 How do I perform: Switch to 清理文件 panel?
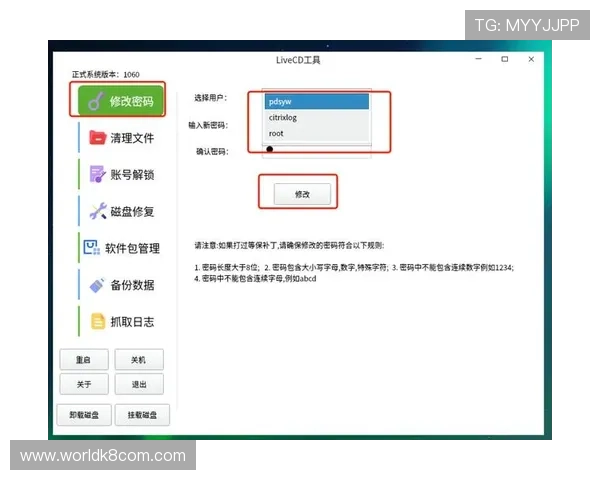pos(122,138)
